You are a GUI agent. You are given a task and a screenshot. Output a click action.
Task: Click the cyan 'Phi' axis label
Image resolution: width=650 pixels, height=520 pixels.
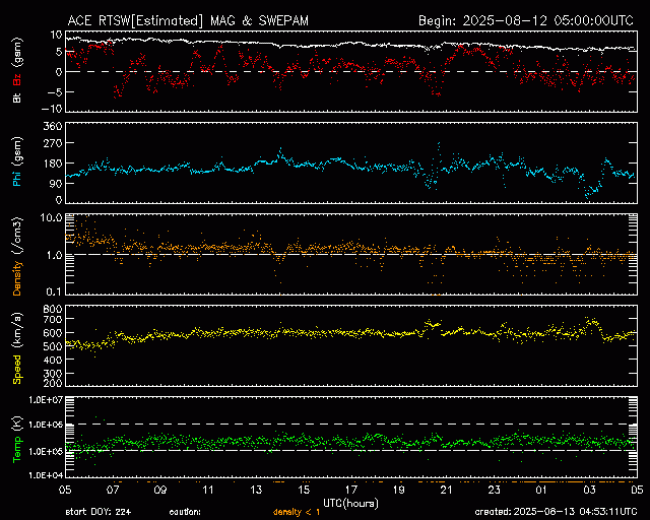click(x=17, y=177)
